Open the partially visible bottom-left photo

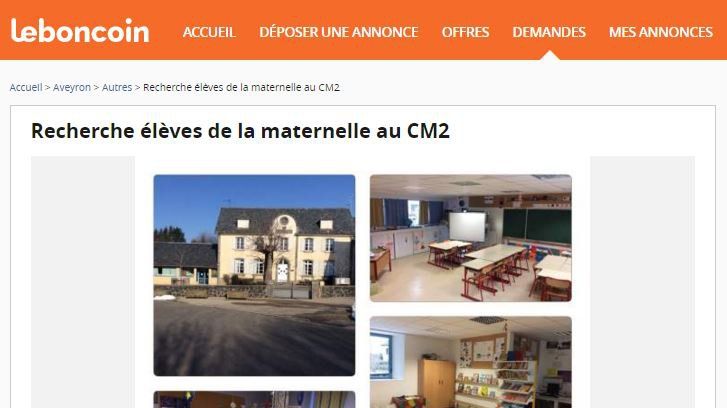point(254,400)
